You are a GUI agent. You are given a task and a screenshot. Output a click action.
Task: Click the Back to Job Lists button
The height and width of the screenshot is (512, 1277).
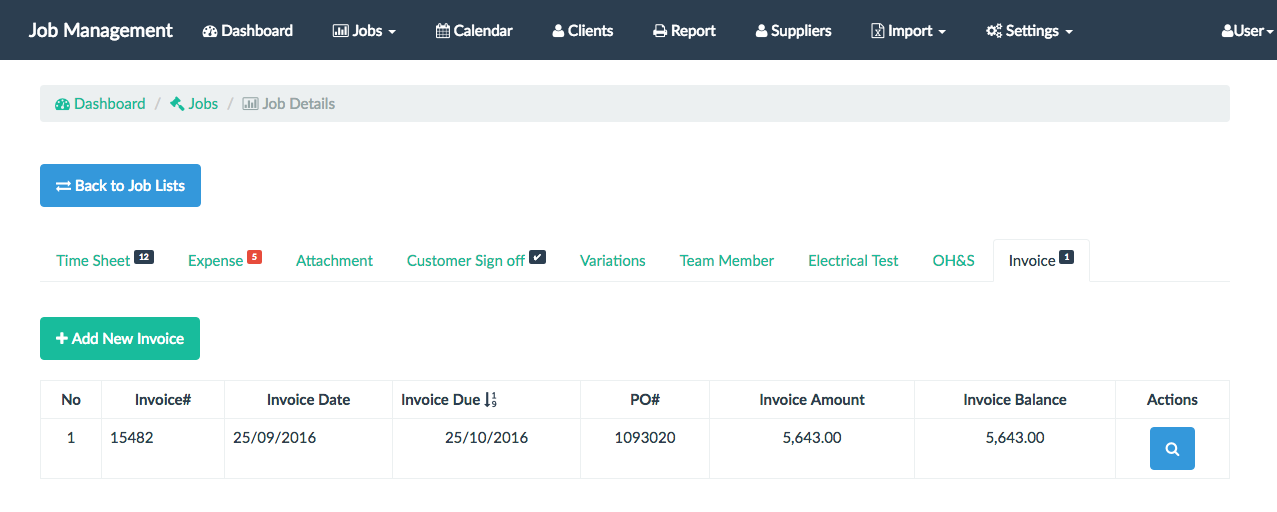point(120,186)
